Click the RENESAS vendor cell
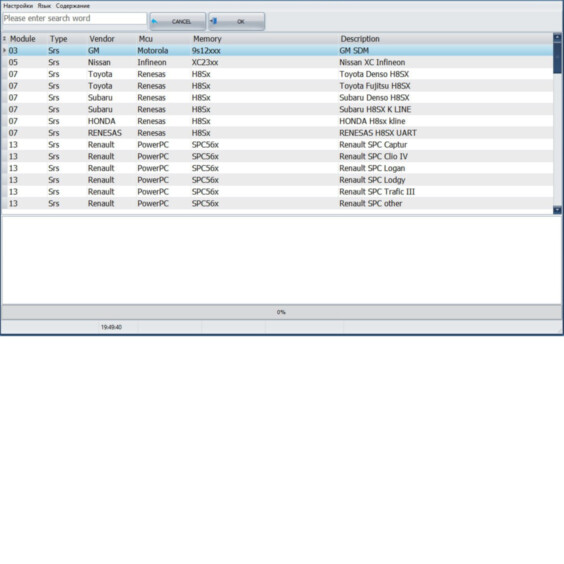 pyautogui.click(x=105, y=133)
